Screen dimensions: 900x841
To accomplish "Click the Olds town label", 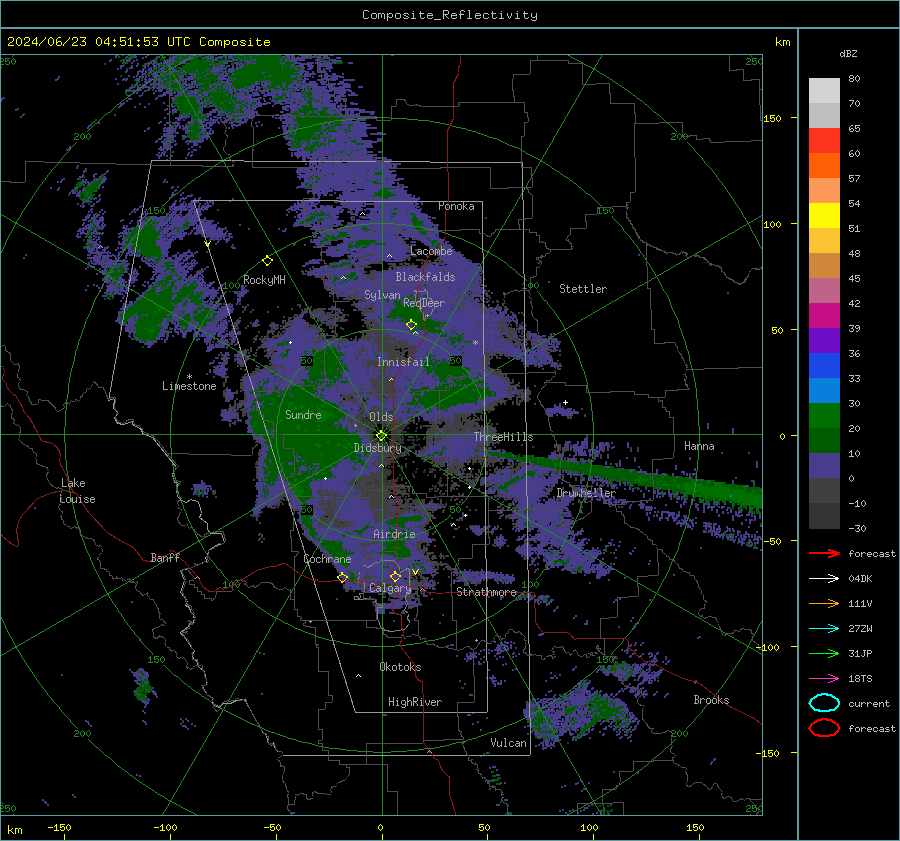I will click(x=381, y=416).
